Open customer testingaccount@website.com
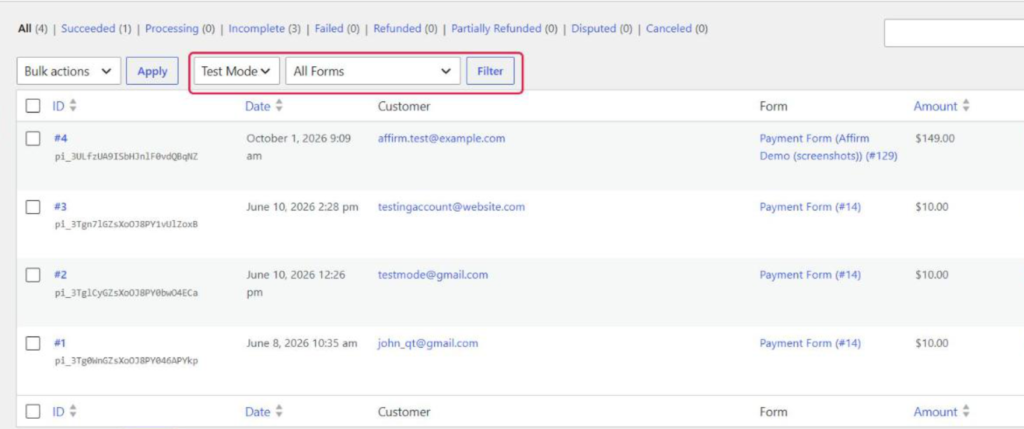 coord(451,207)
